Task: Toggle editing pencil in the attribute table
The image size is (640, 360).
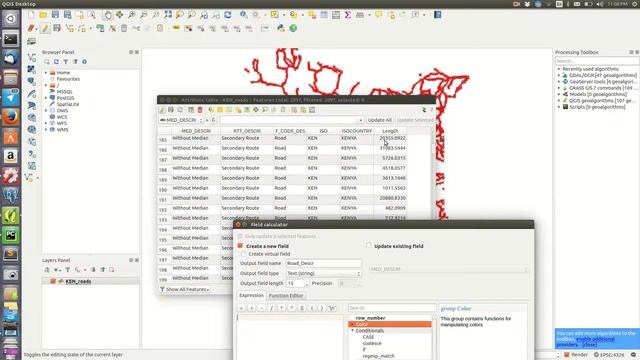Action: (162, 110)
